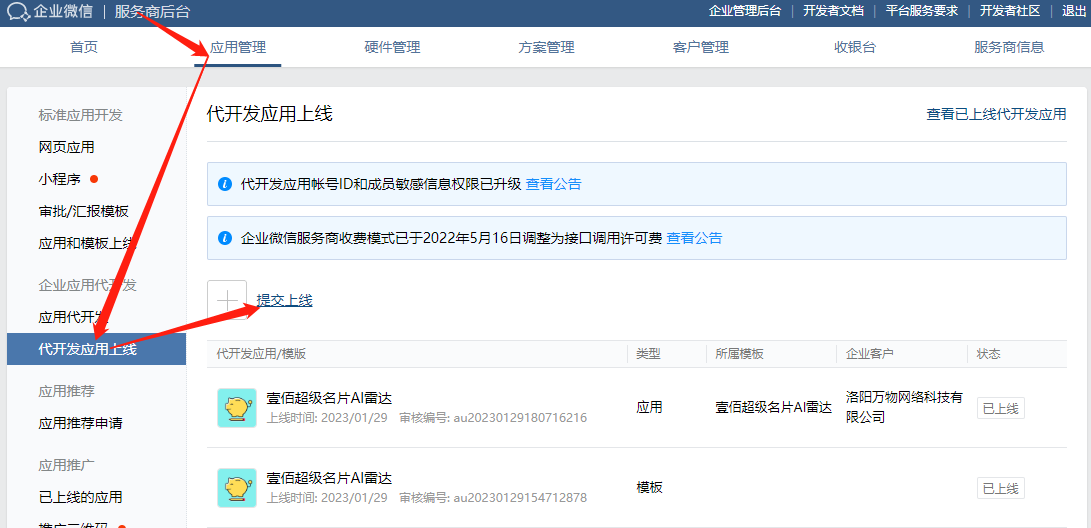This screenshot has height=528, width=1091.
Task: Switch to the 客户管理 tab
Action: tap(701, 47)
